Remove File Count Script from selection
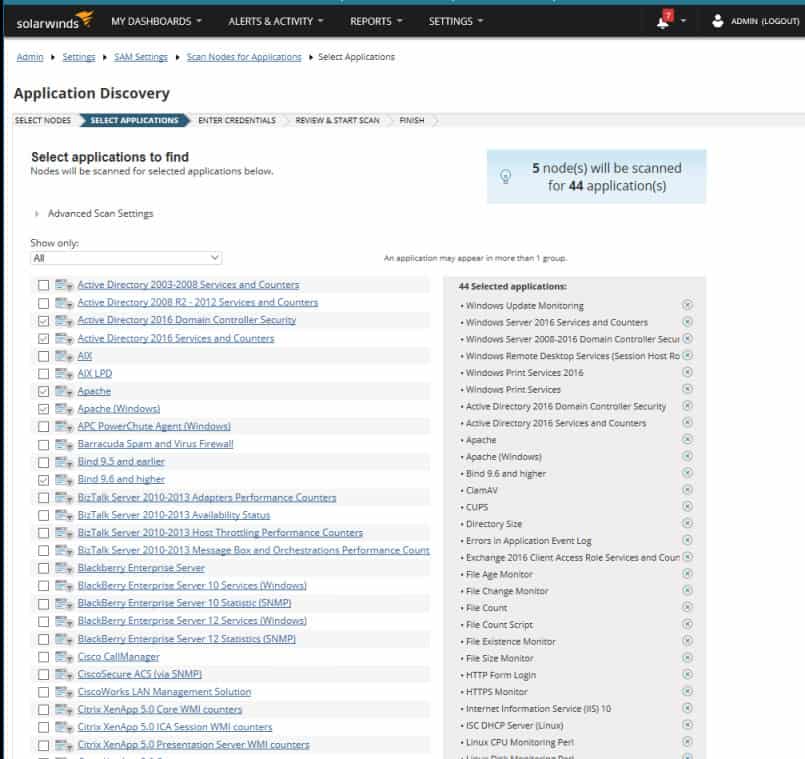The height and width of the screenshot is (759, 805). pyautogui.click(x=687, y=624)
